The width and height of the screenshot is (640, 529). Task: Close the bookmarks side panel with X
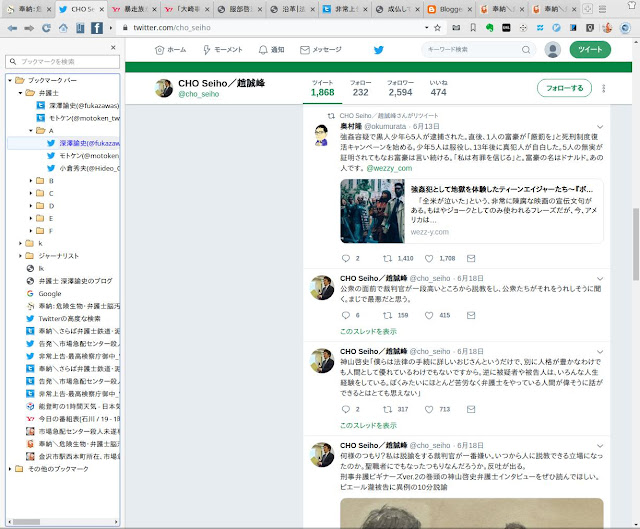tap(113, 48)
